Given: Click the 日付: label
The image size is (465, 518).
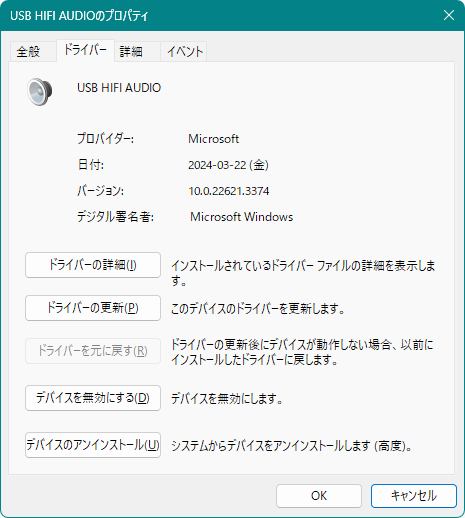Looking at the screenshot, I should tap(91, 165).
